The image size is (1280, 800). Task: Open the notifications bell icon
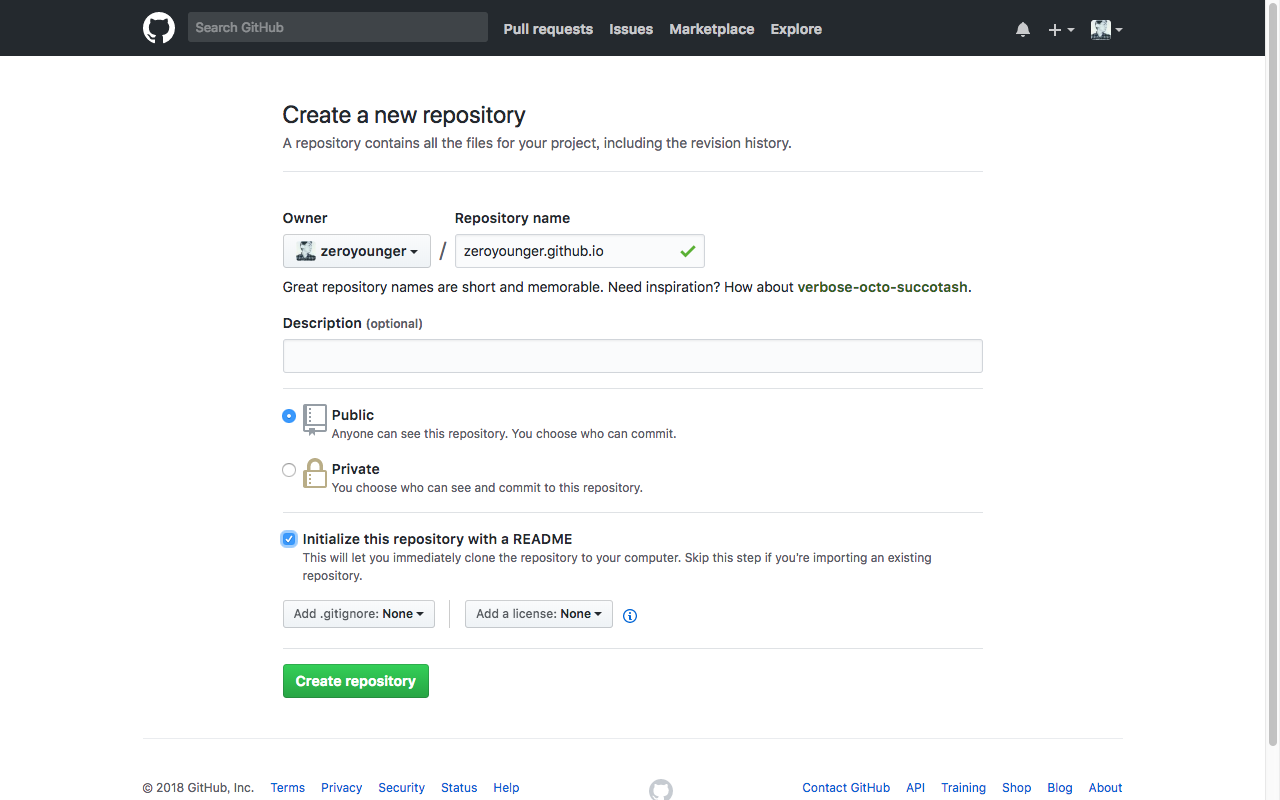[x=1023, y=29]
